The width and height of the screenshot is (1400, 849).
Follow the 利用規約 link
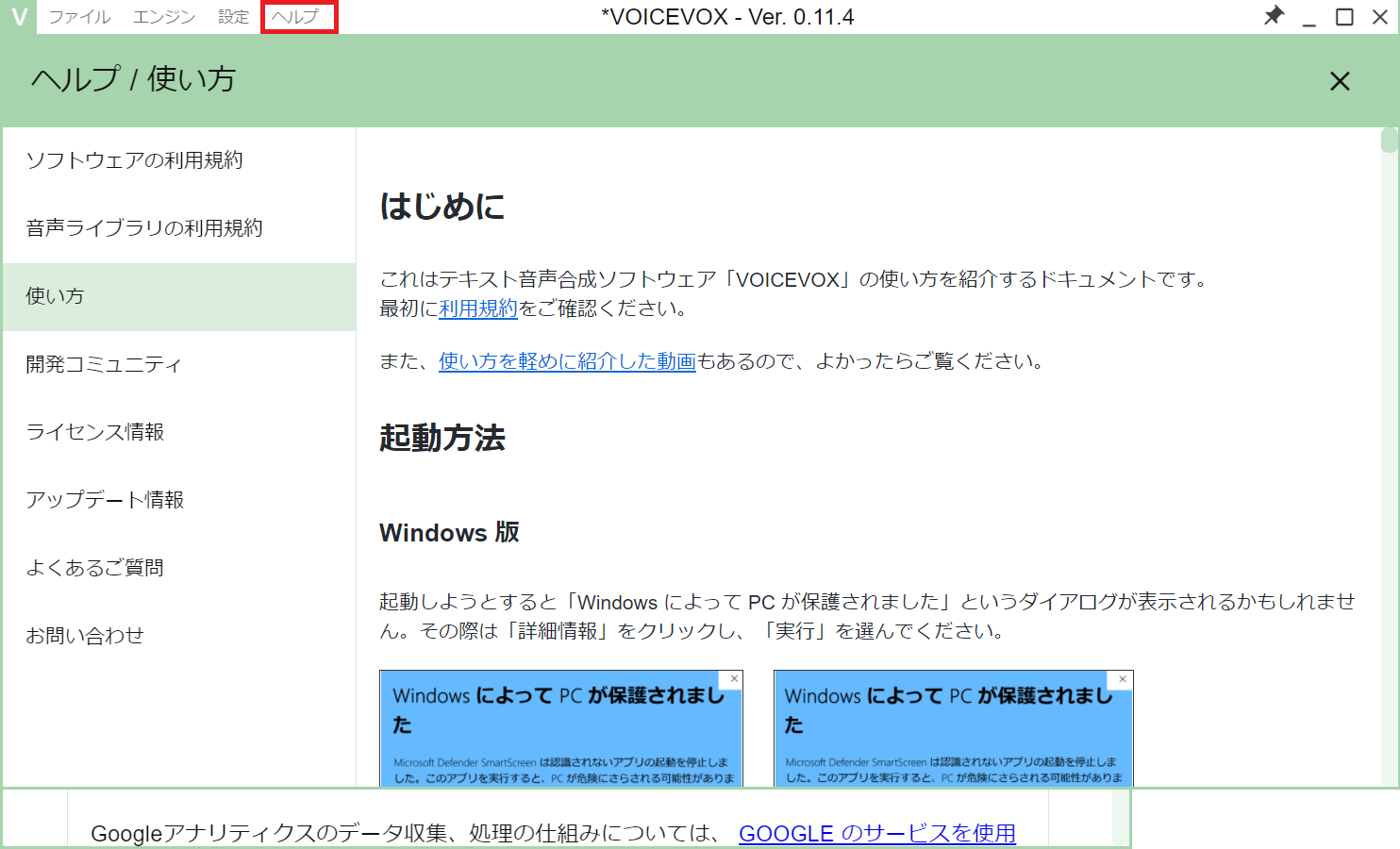(x=478, y=308)
